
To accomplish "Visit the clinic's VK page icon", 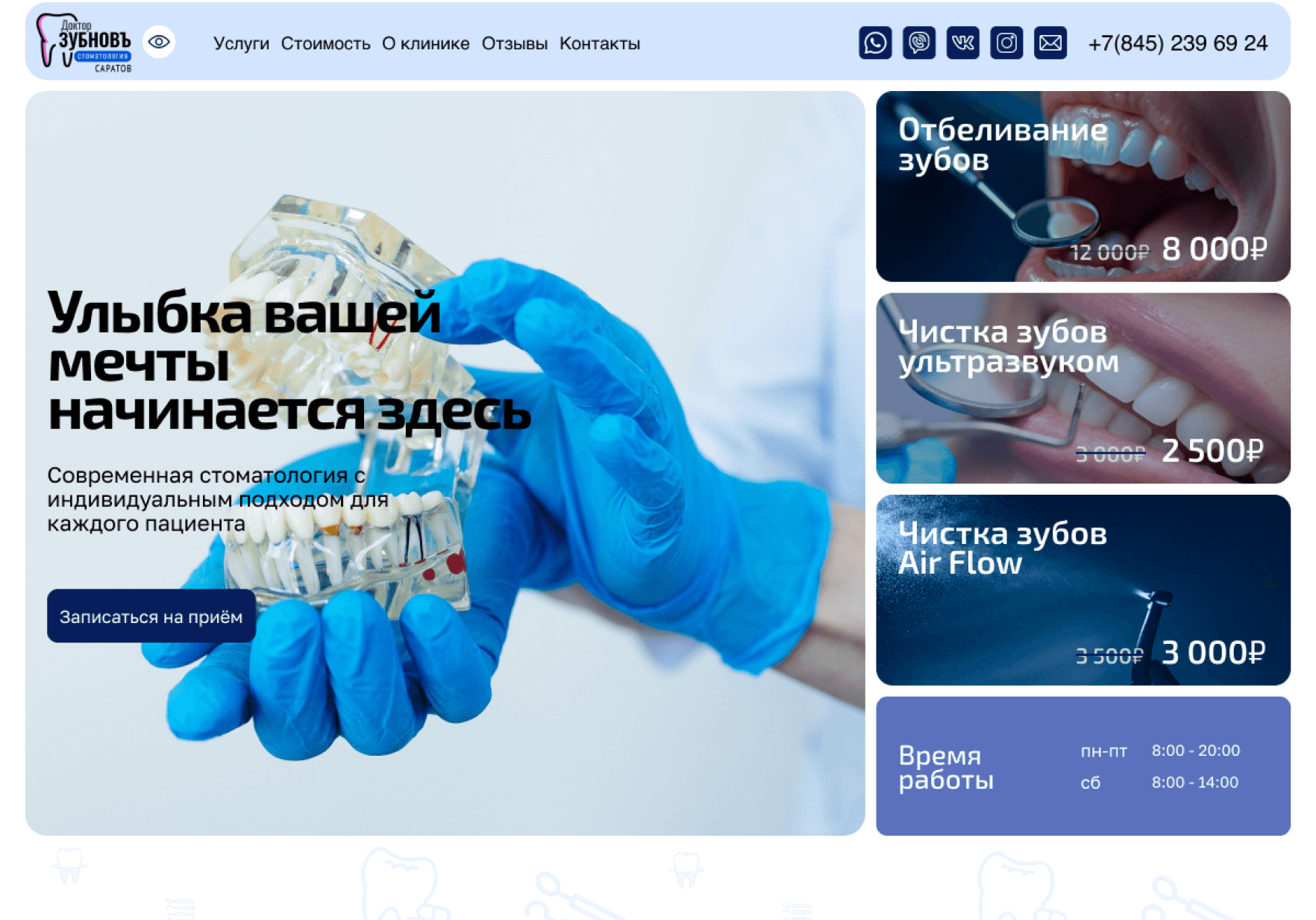I will (963, 44).
